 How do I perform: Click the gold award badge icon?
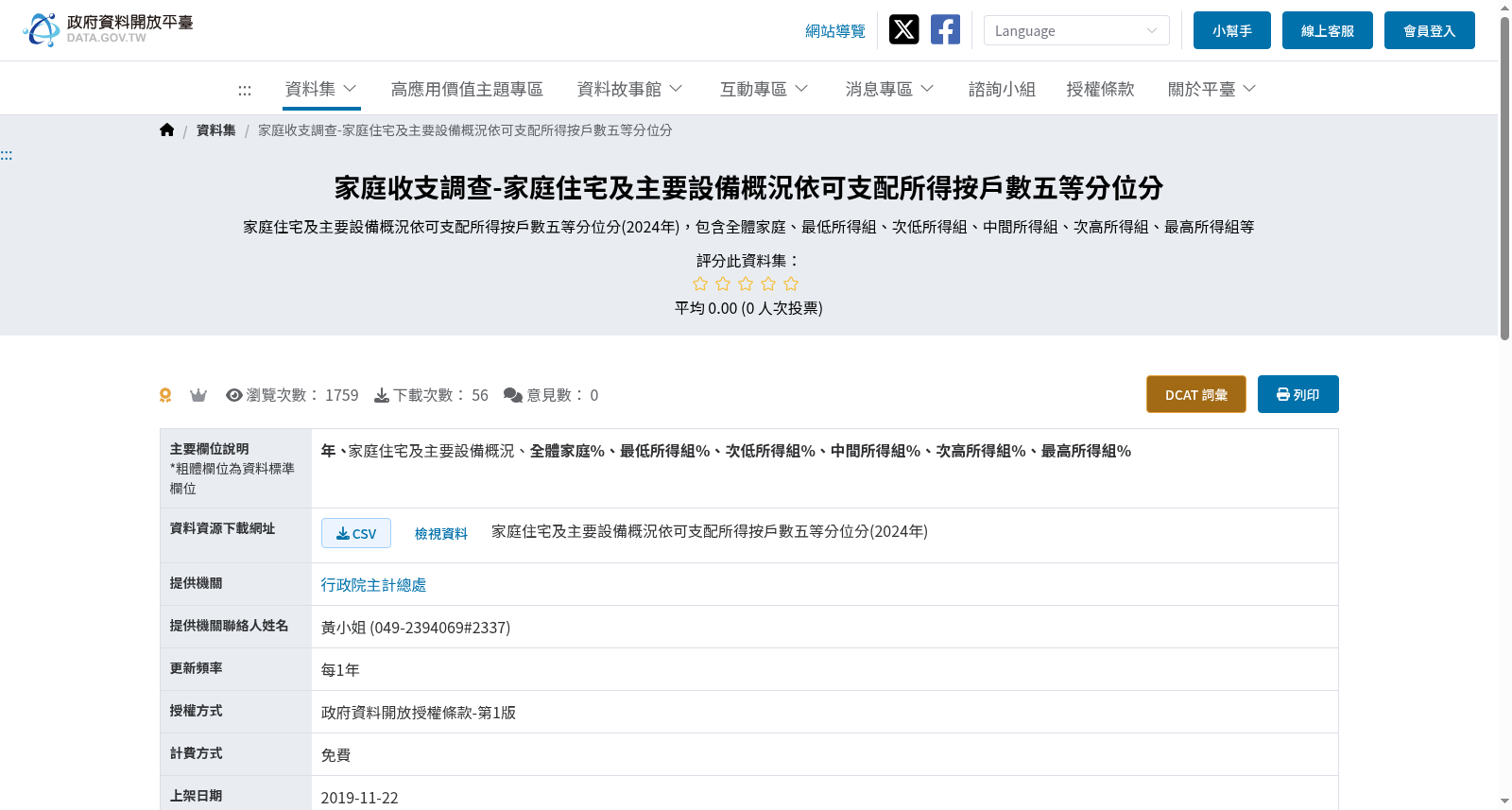[165, 395]
